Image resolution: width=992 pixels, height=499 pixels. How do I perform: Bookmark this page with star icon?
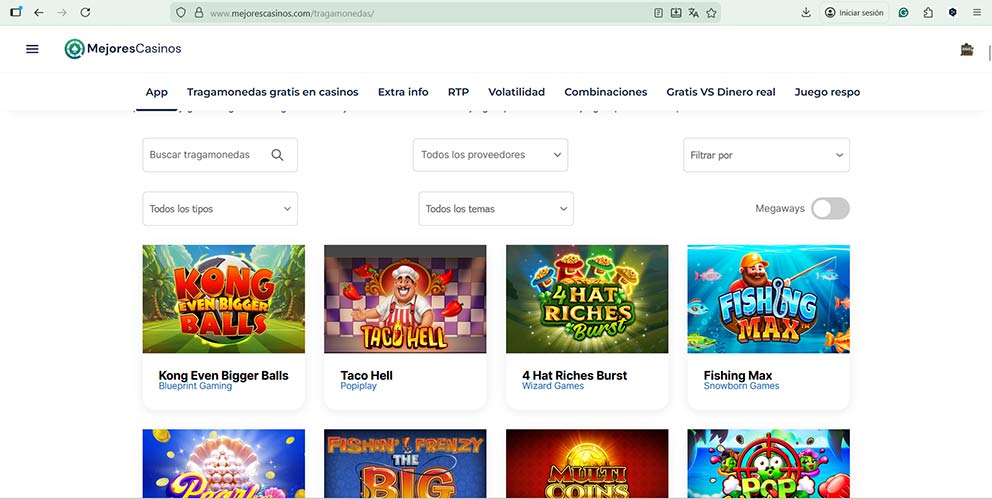coord(711,13)
